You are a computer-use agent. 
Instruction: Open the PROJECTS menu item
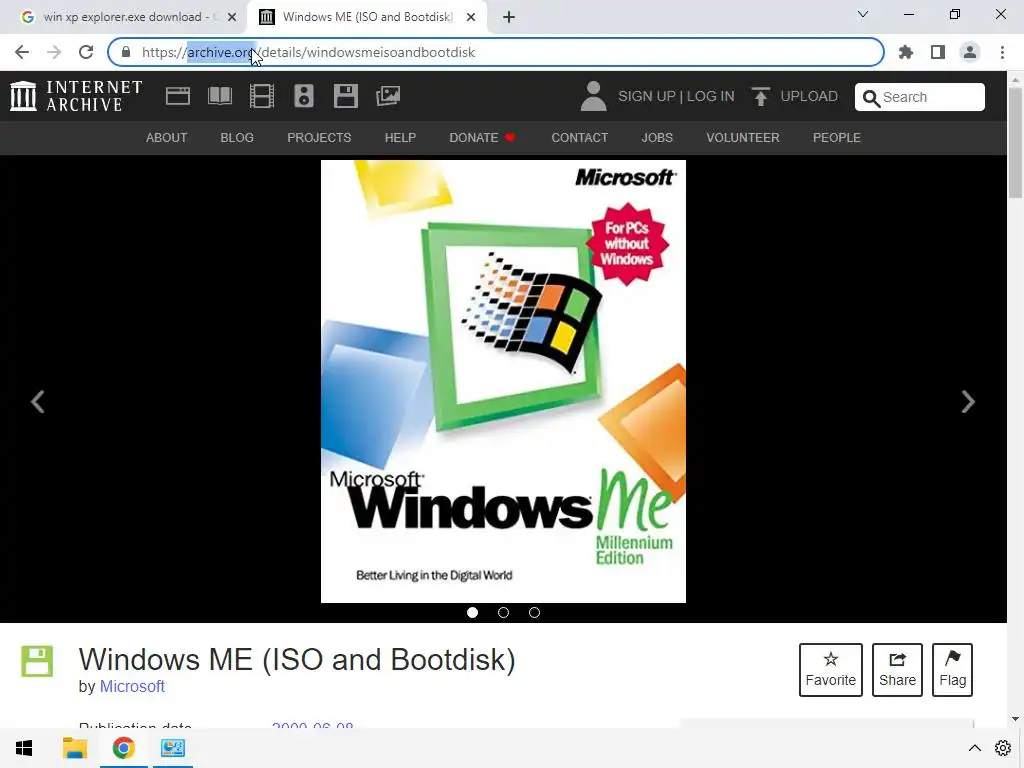pyautogui.click(x=319, y=138)
